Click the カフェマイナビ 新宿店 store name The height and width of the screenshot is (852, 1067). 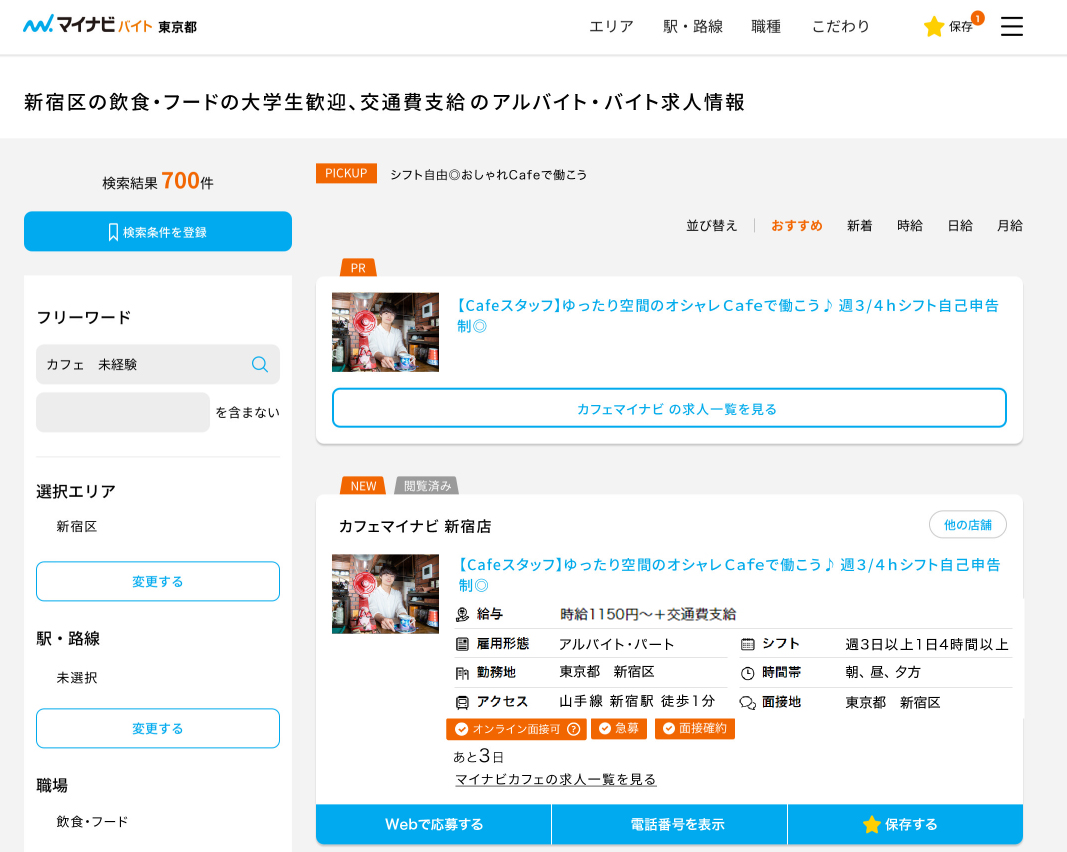415,526
